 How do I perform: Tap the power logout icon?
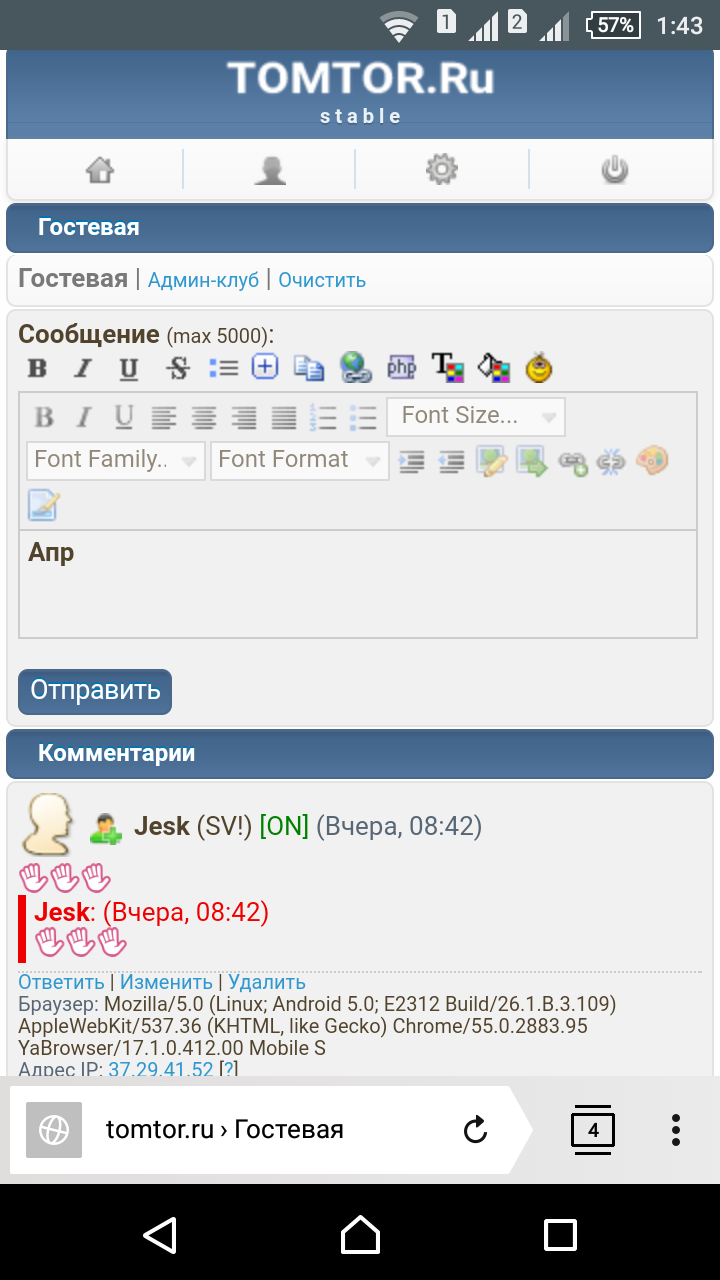click(x=614, y=170)
